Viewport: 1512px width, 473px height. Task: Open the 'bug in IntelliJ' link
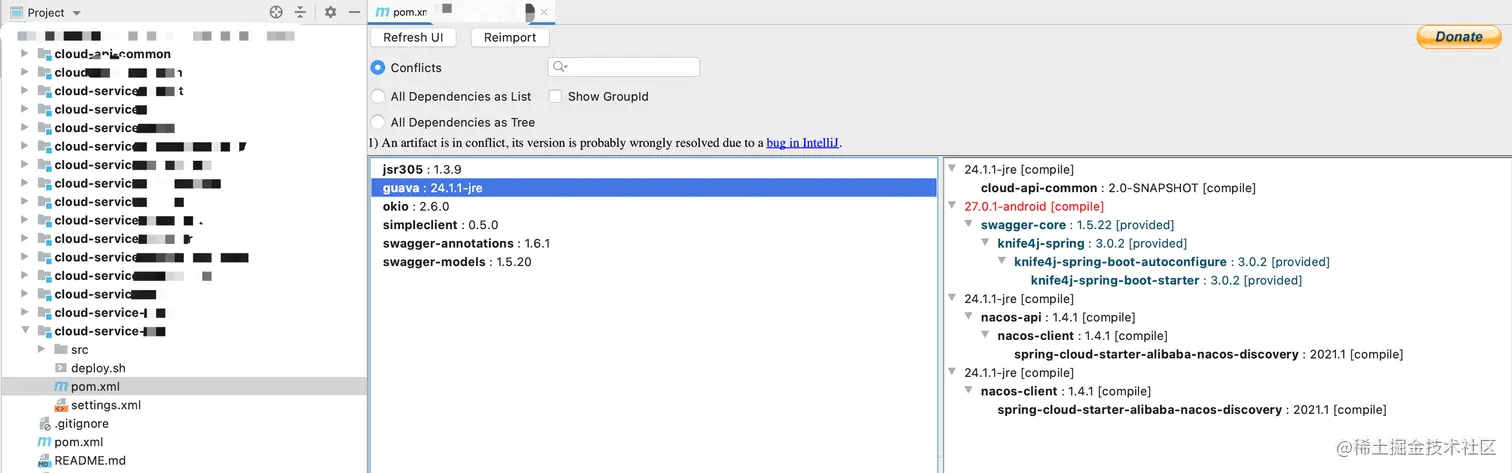[803, 143]
